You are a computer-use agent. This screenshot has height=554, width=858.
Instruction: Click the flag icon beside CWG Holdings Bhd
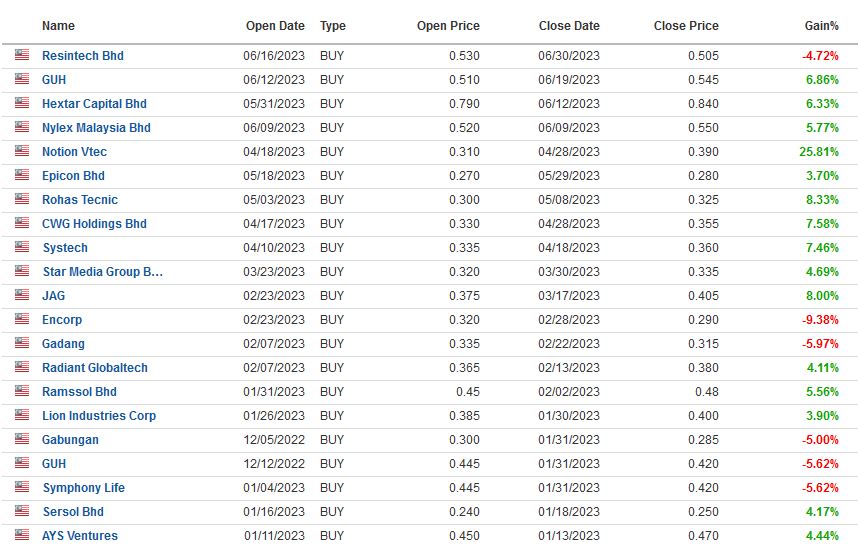(22, 223)
